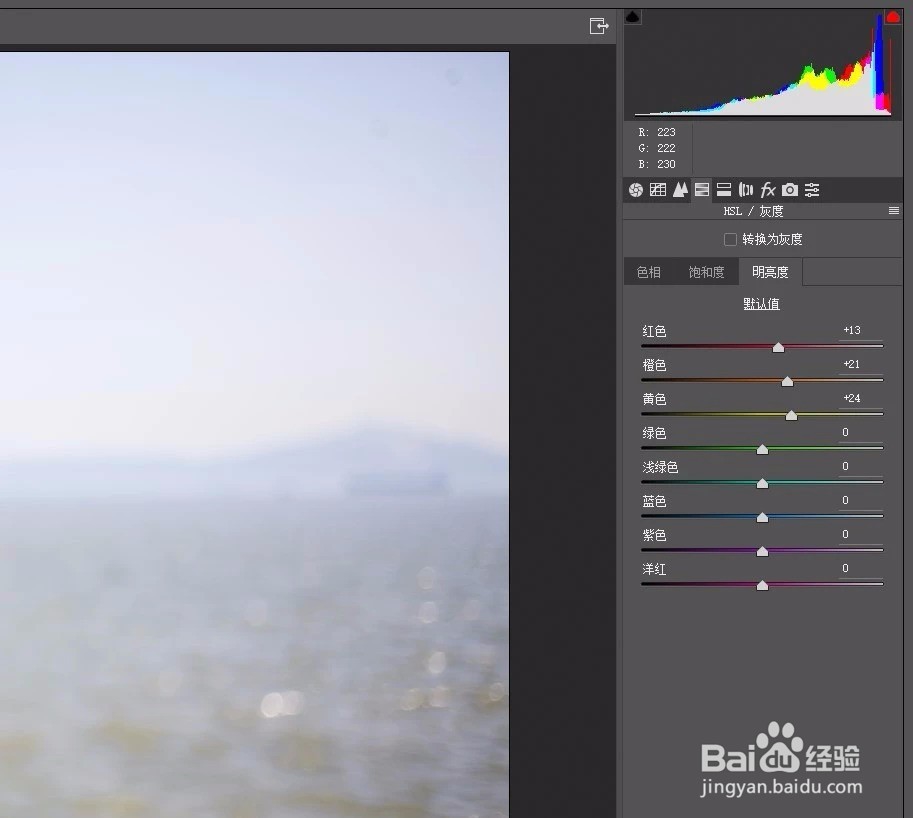Image resolution: width=913 pixels, height=818 pixels.
Task: Click the G: 222 readout
Action: click(x=657, y=148)
